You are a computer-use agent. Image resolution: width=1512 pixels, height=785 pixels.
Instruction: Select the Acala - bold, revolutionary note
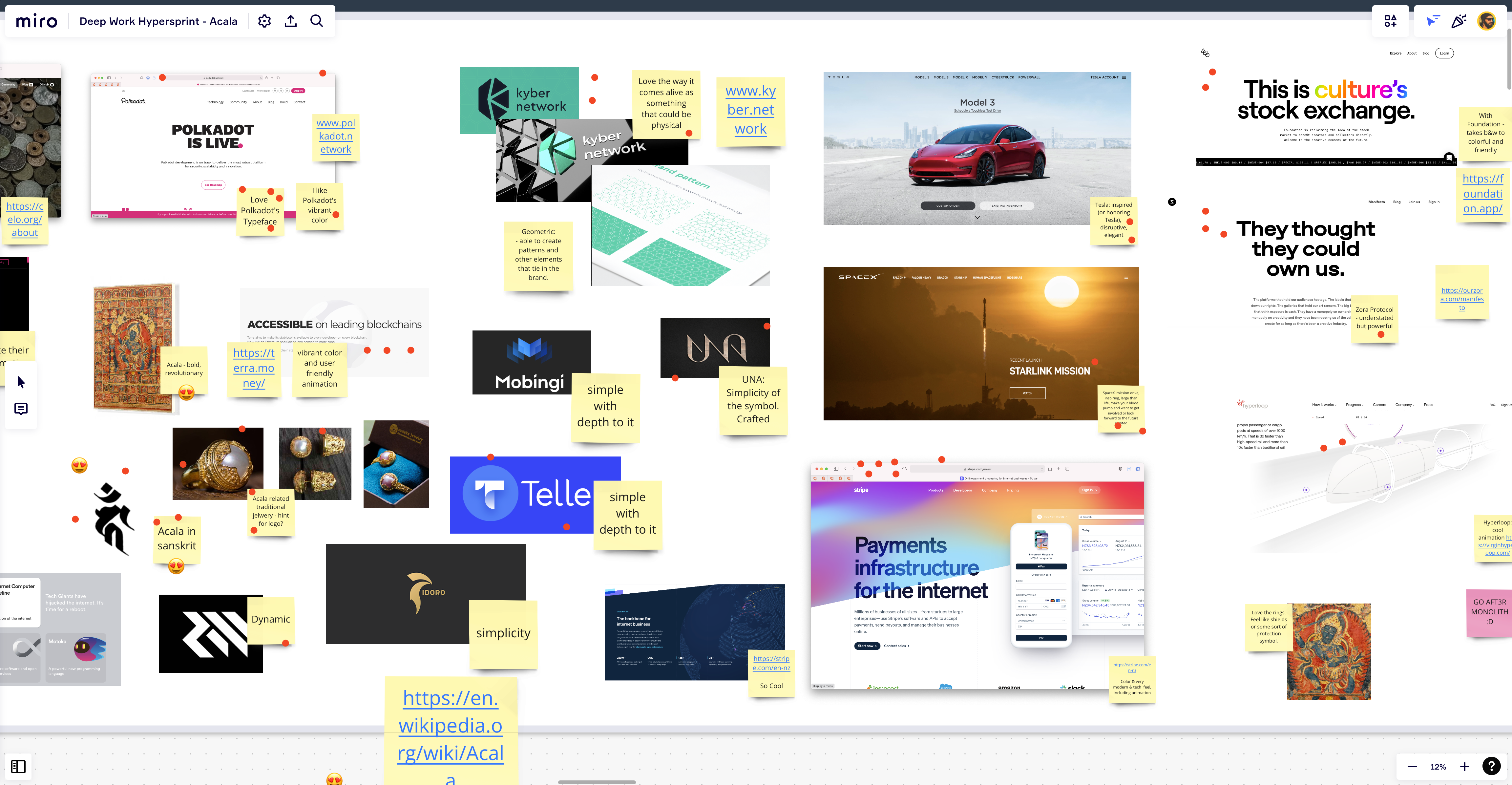(x=184, y=369)
